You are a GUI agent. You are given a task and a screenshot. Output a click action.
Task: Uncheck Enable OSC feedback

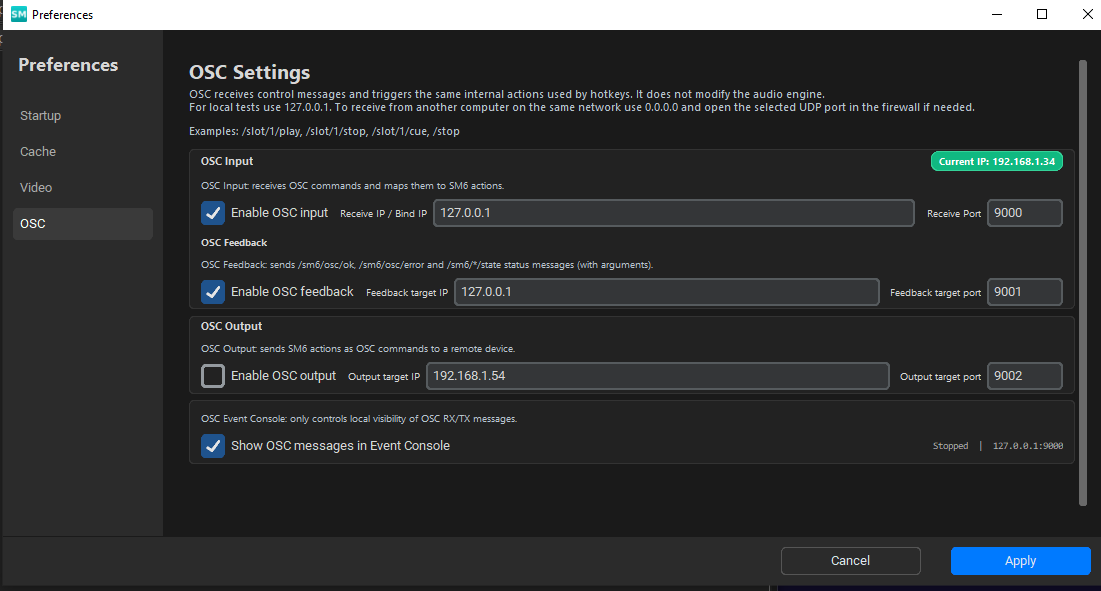(x=213, y=292)
